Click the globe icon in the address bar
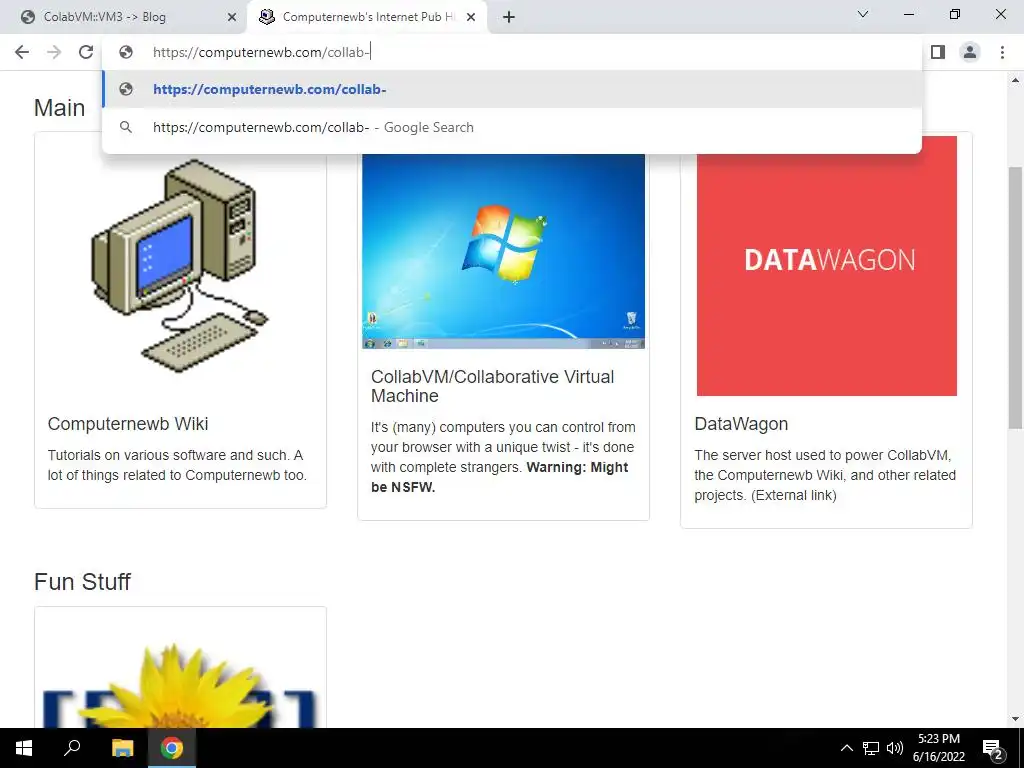 coord(126,52)
